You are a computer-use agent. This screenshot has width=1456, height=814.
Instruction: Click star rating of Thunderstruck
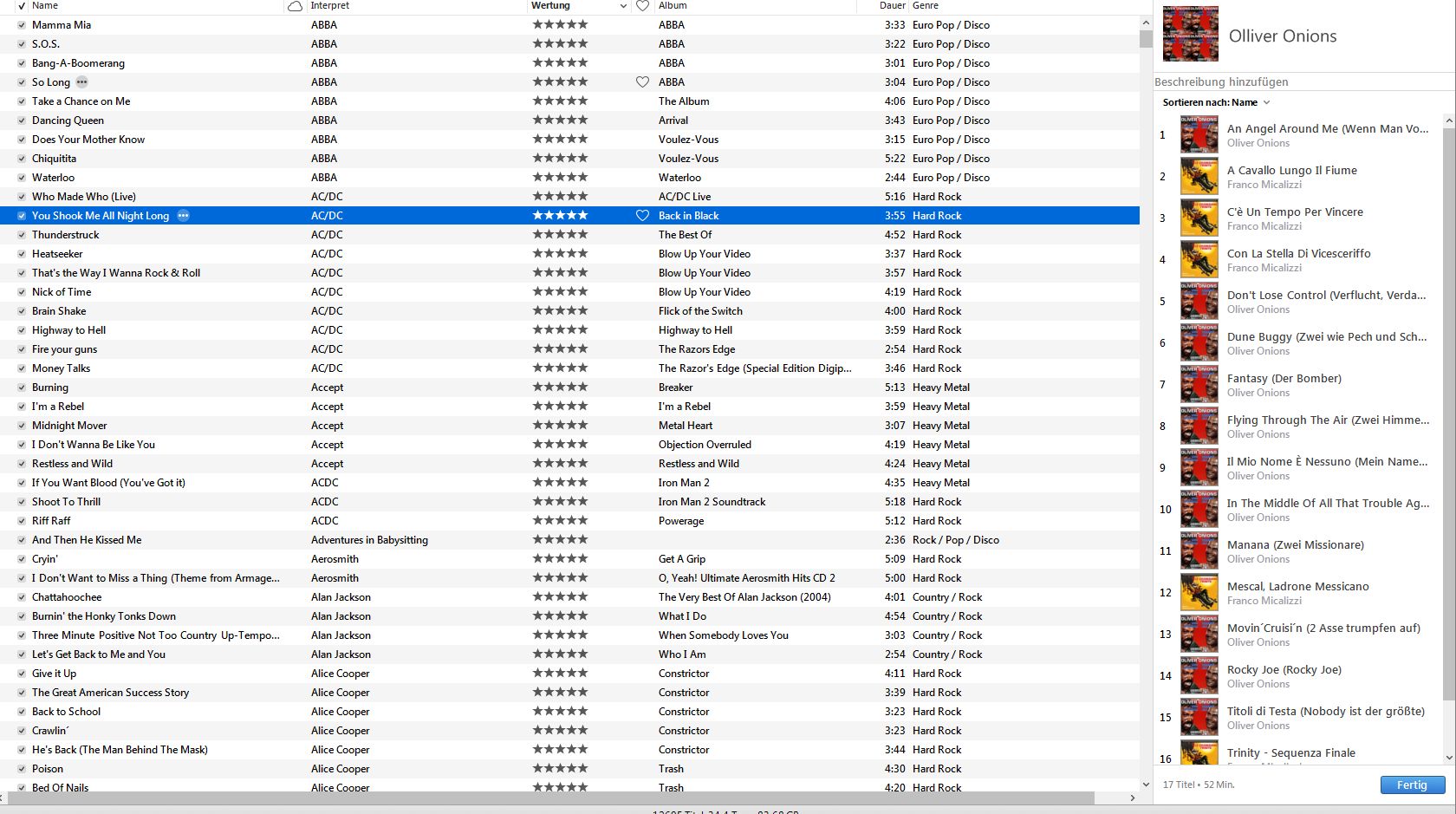point(560,235)
